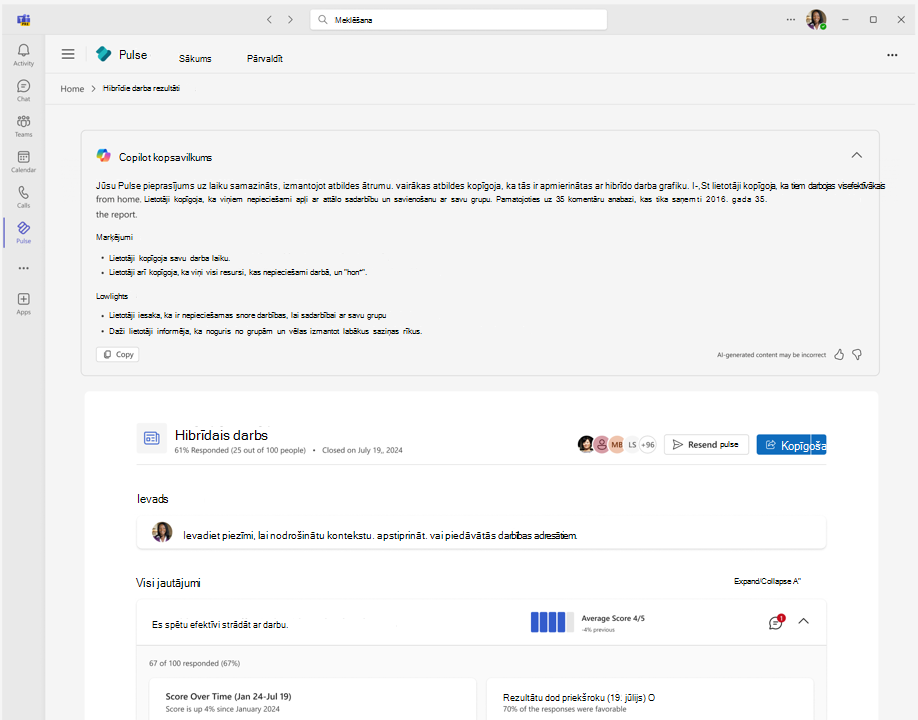Viewport: 918px width, 720px height.
Task: Switch to the Sākums tab
Action: click(195, 59)
